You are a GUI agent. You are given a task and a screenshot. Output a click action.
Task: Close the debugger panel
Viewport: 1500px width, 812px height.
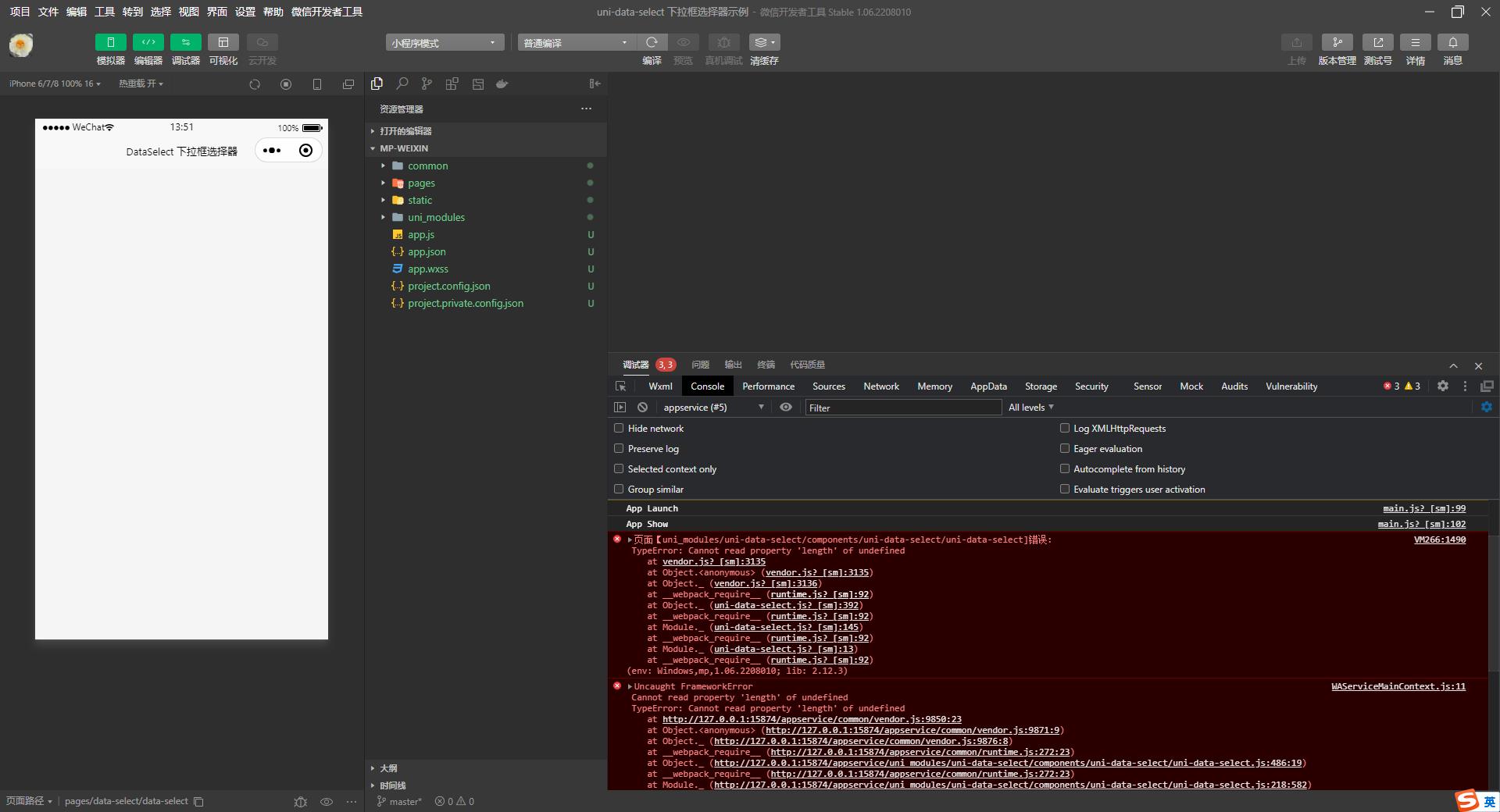1478,365
